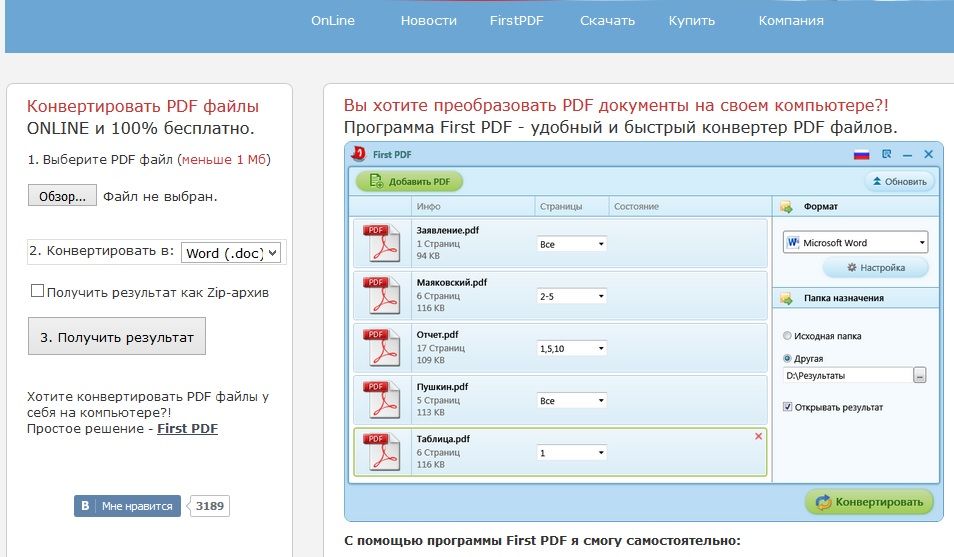Viewport: 954px width, 557px height.
Task: Click the Russian flag language icon
Action: (x=862, y=155)
